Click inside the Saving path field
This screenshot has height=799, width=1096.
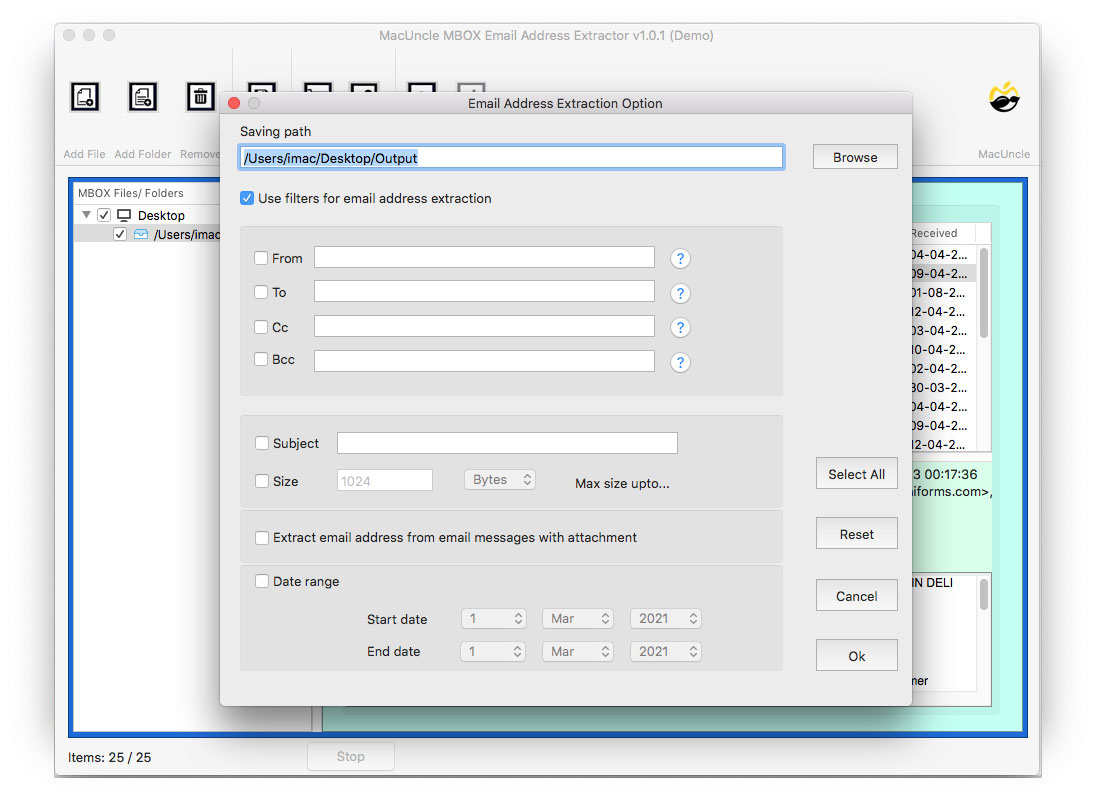[x=510, y=157]
